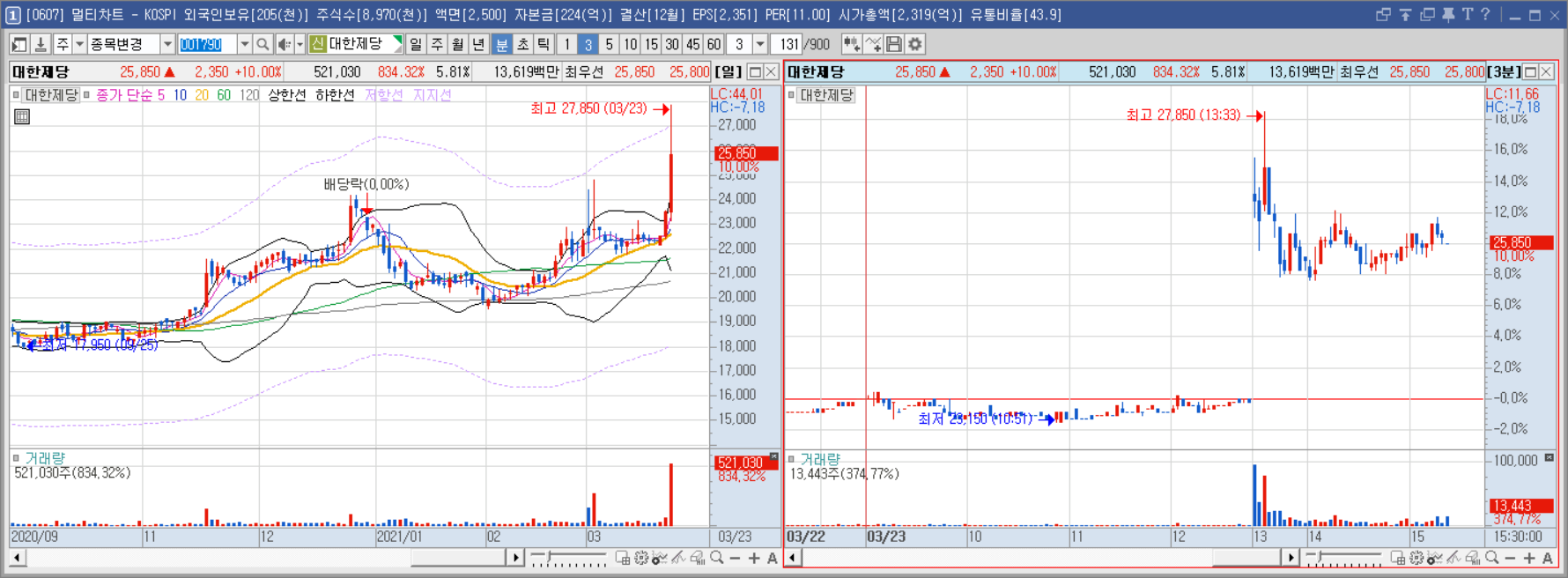
Task: Open the stock code dropdown arrow
Action: coord(245,44)
